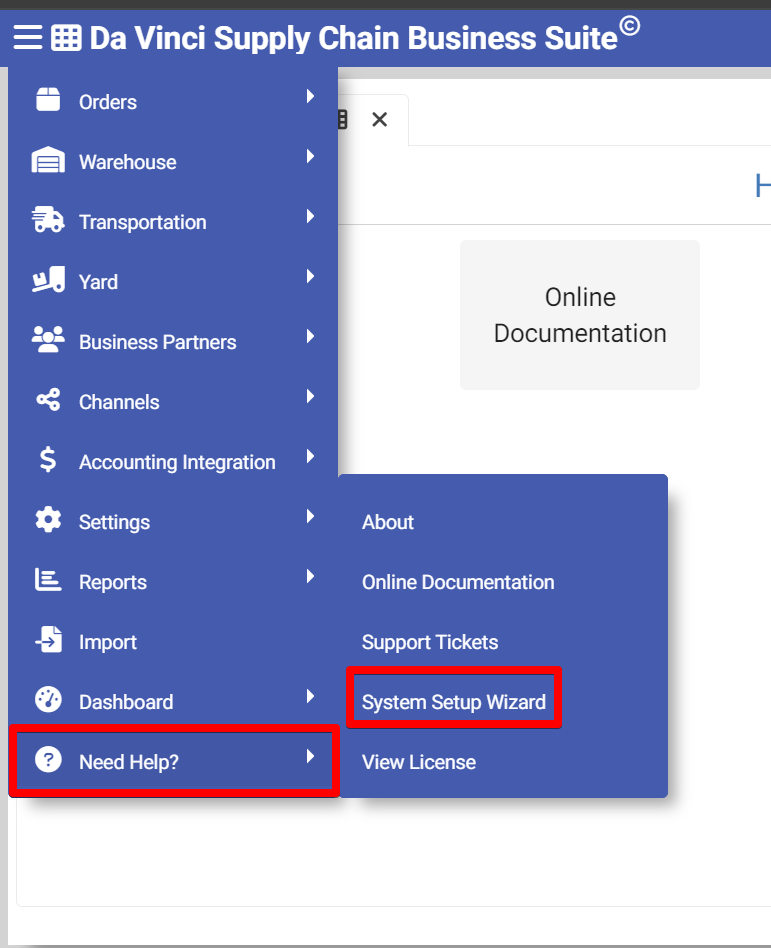The image size is (771, 948).
Task: Expand the Orders submenu arrow
Action: click(310, 96)
